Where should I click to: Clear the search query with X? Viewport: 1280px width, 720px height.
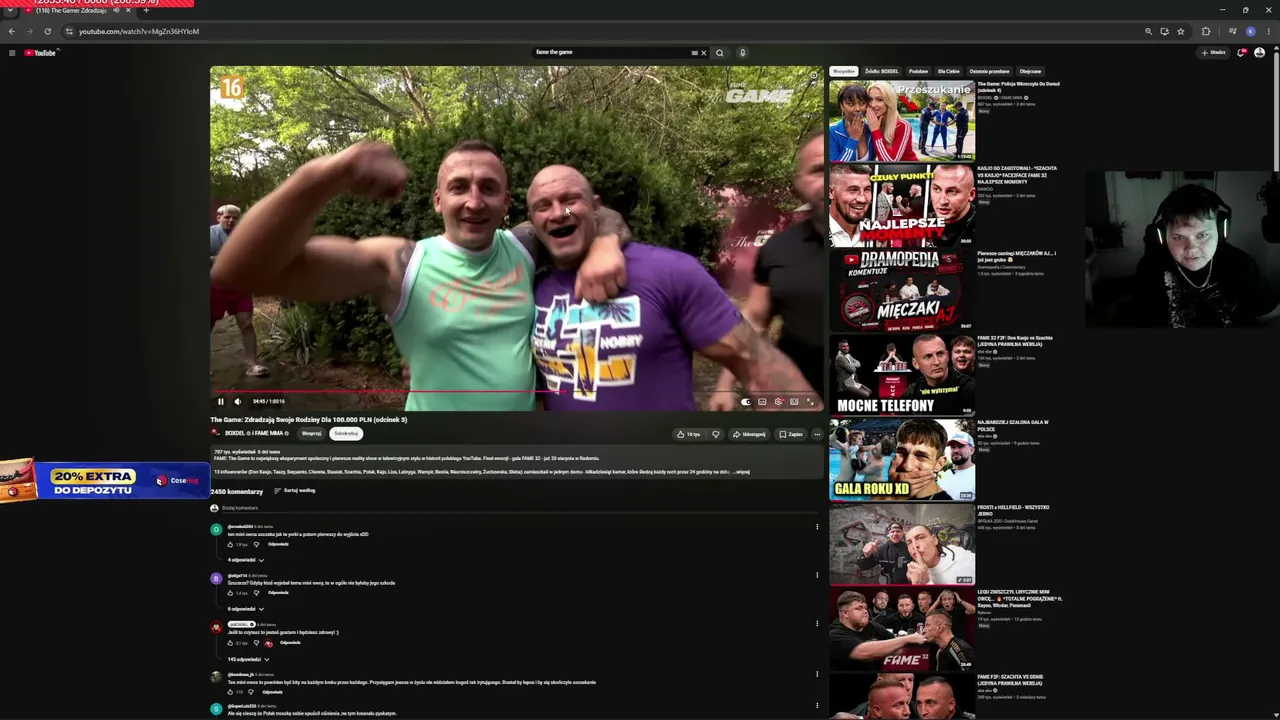tap(703, 53)
